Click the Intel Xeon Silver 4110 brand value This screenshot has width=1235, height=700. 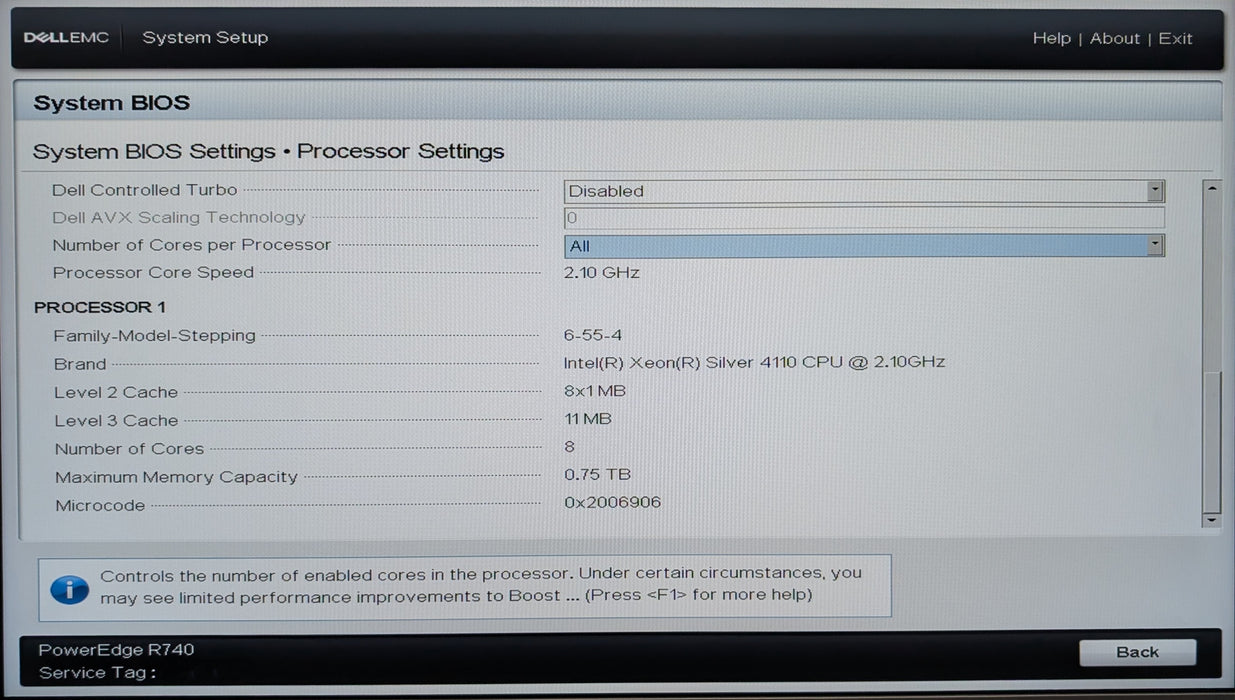pos(755,362)
